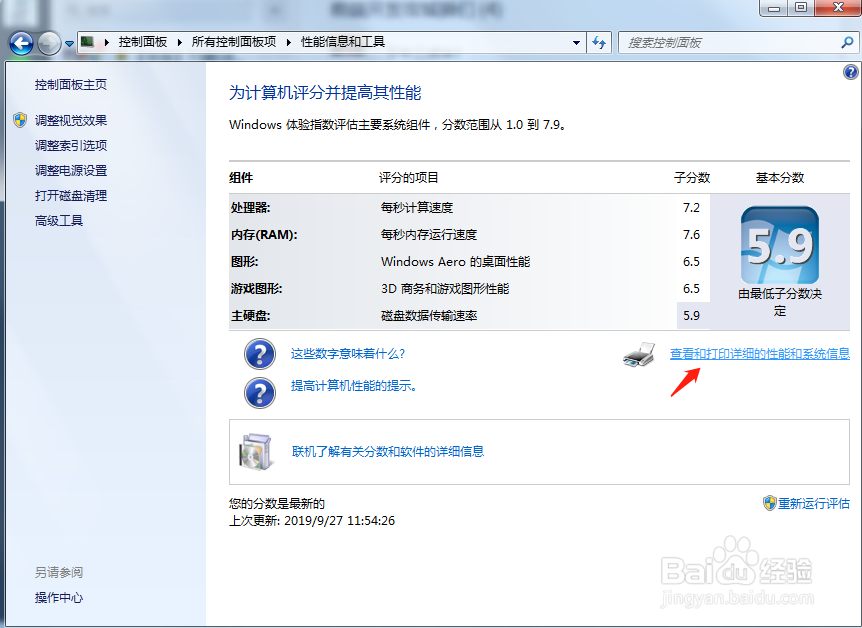
Task: Click the control panel icon in the breadcrumb bar
Action: tap(88, 42)
